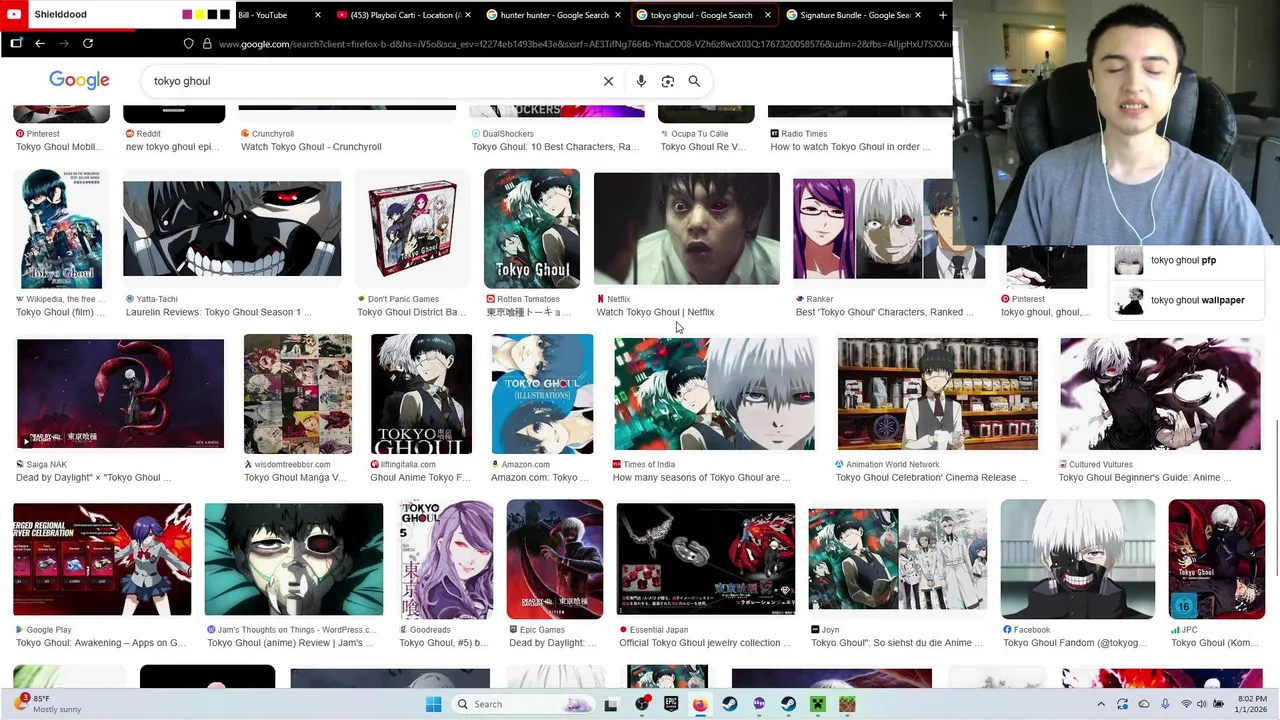Start a voice search with the microphone
The width and height of the screenshot is (1280, 720).
pos(641,81)
